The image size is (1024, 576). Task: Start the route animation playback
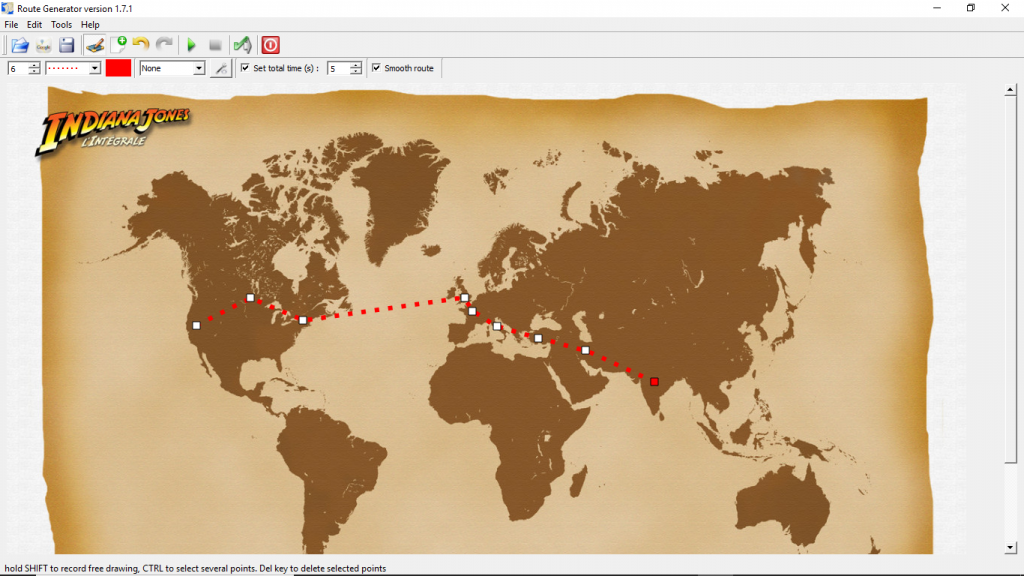[191, 44]
